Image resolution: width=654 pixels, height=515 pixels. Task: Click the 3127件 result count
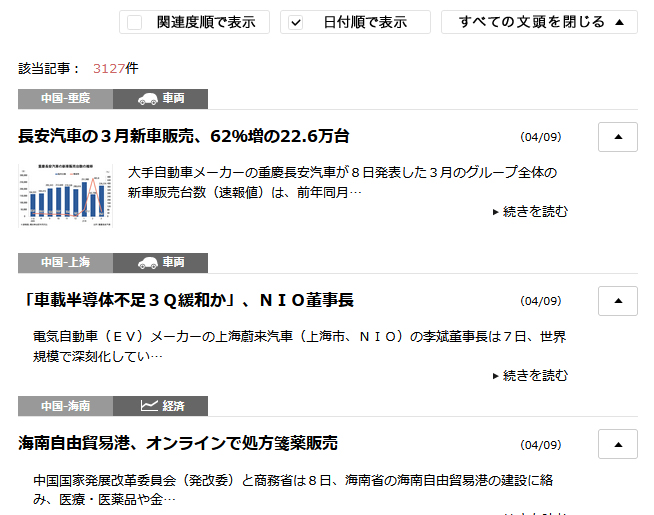pyautogui.click(x=116, y=68)
